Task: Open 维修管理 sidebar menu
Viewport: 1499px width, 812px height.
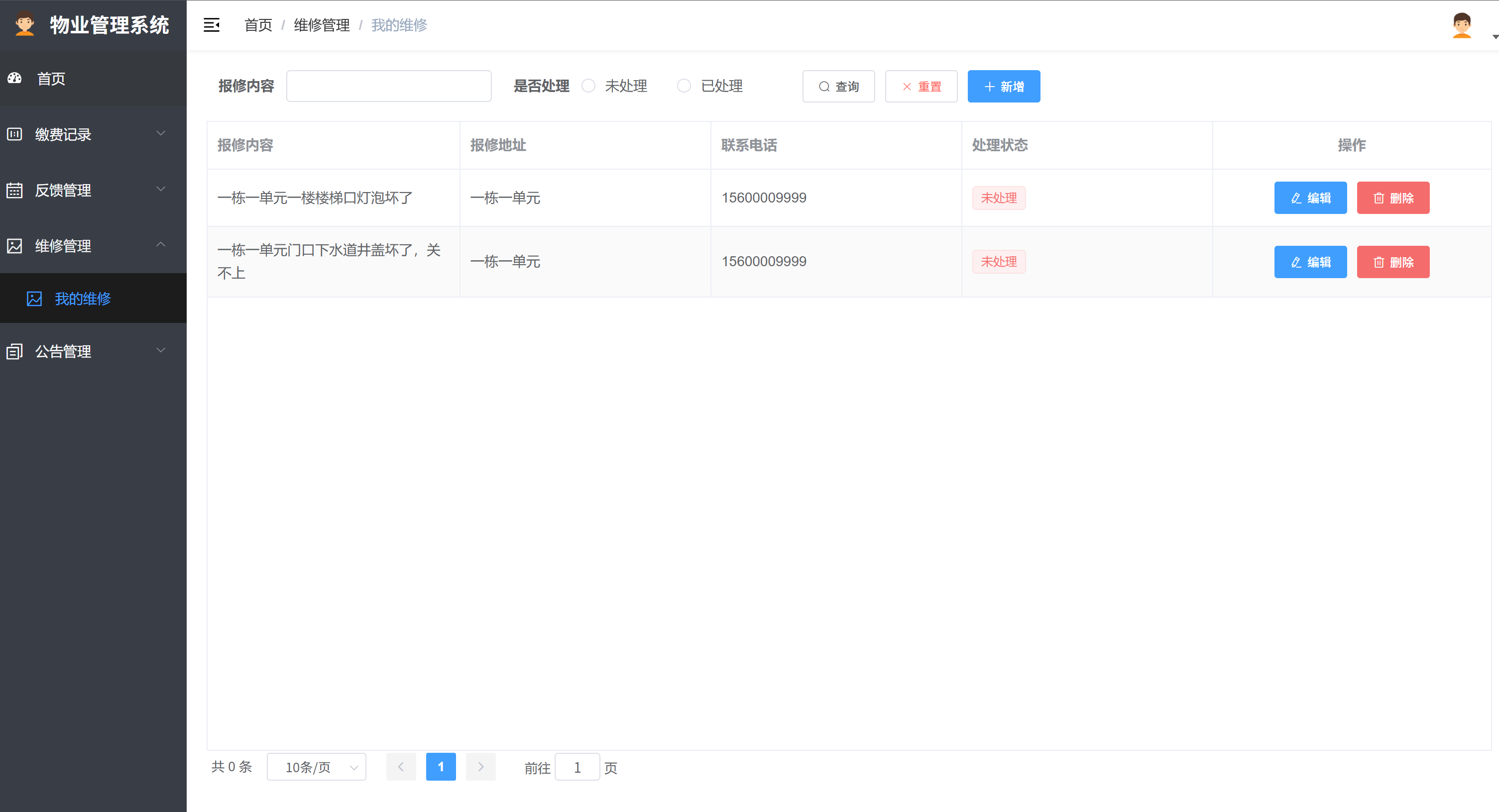Action: [x=93, y=246]
